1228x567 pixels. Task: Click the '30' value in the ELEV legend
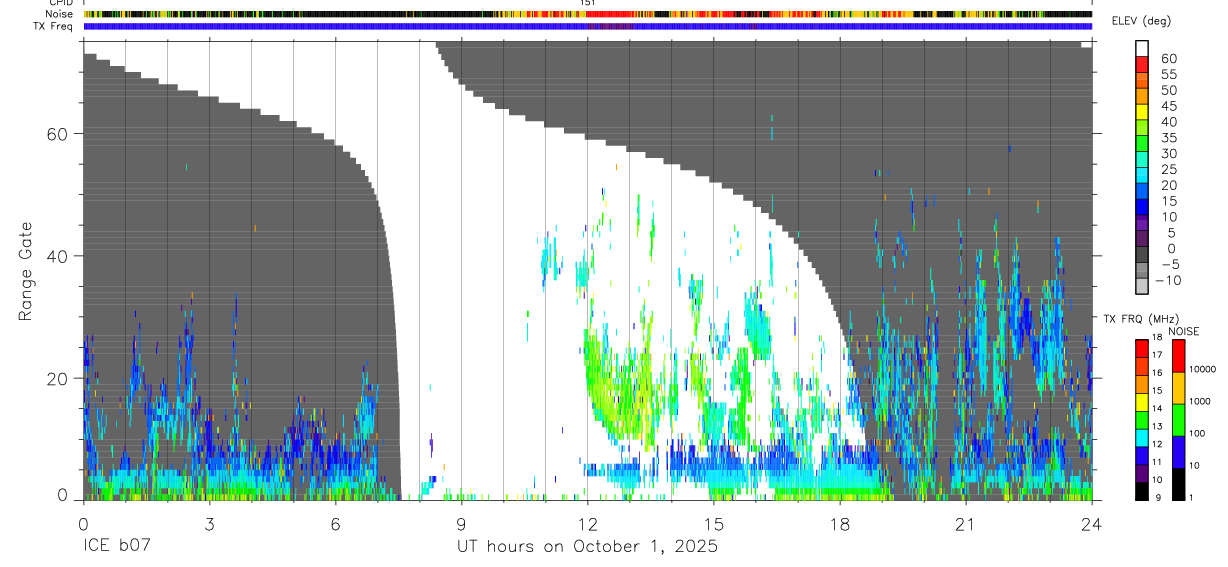[1167, 153]
